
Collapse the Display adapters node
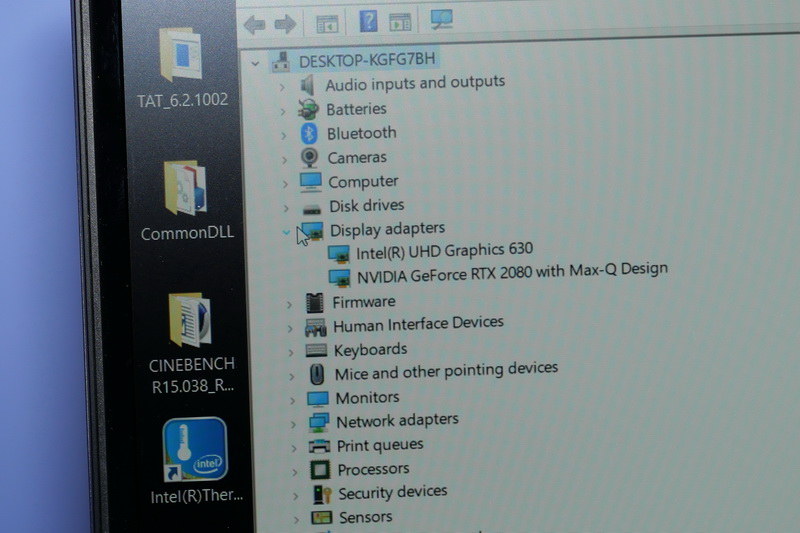click(x=287, y=233)
